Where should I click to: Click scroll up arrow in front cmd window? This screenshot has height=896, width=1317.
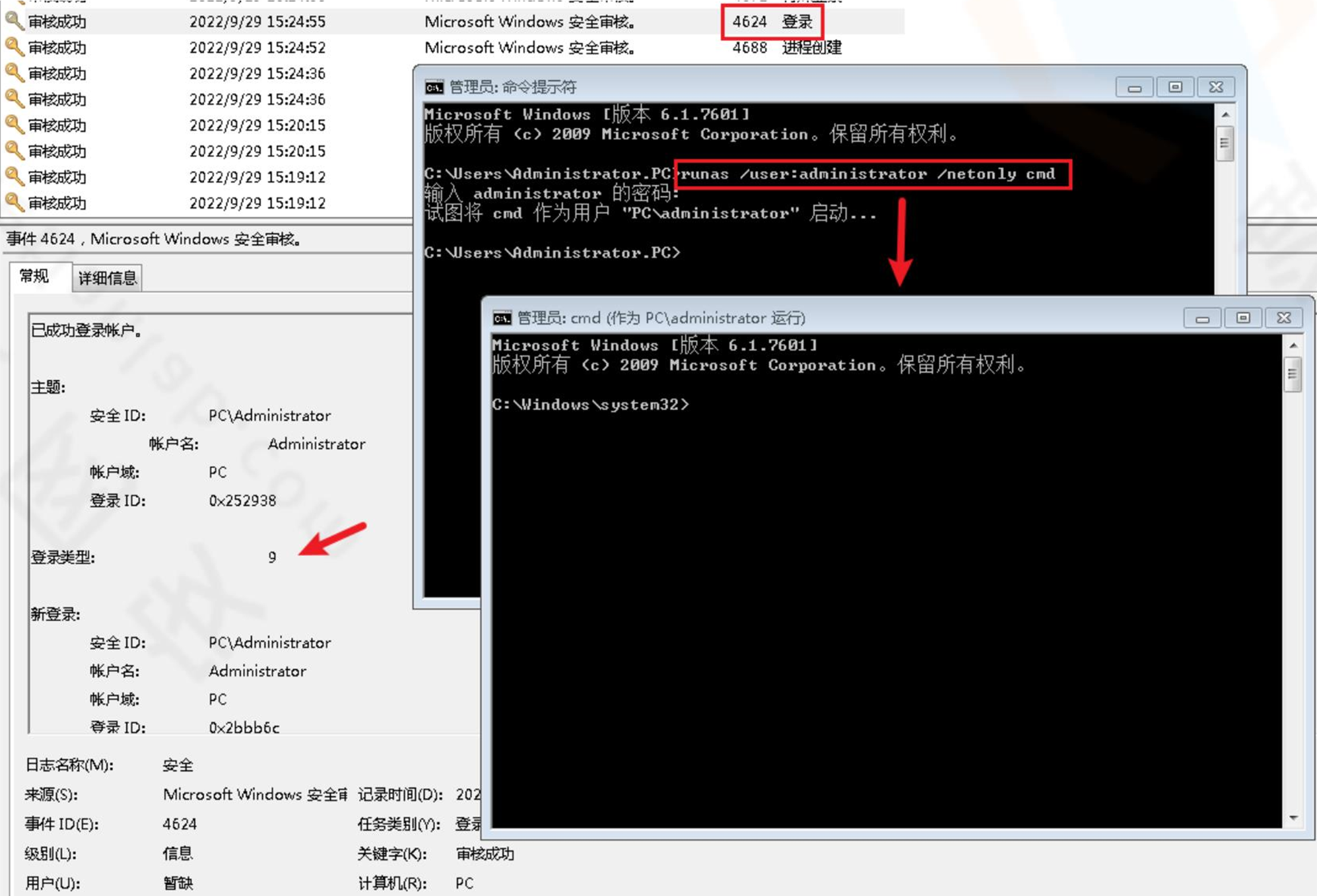[1293, 345]
